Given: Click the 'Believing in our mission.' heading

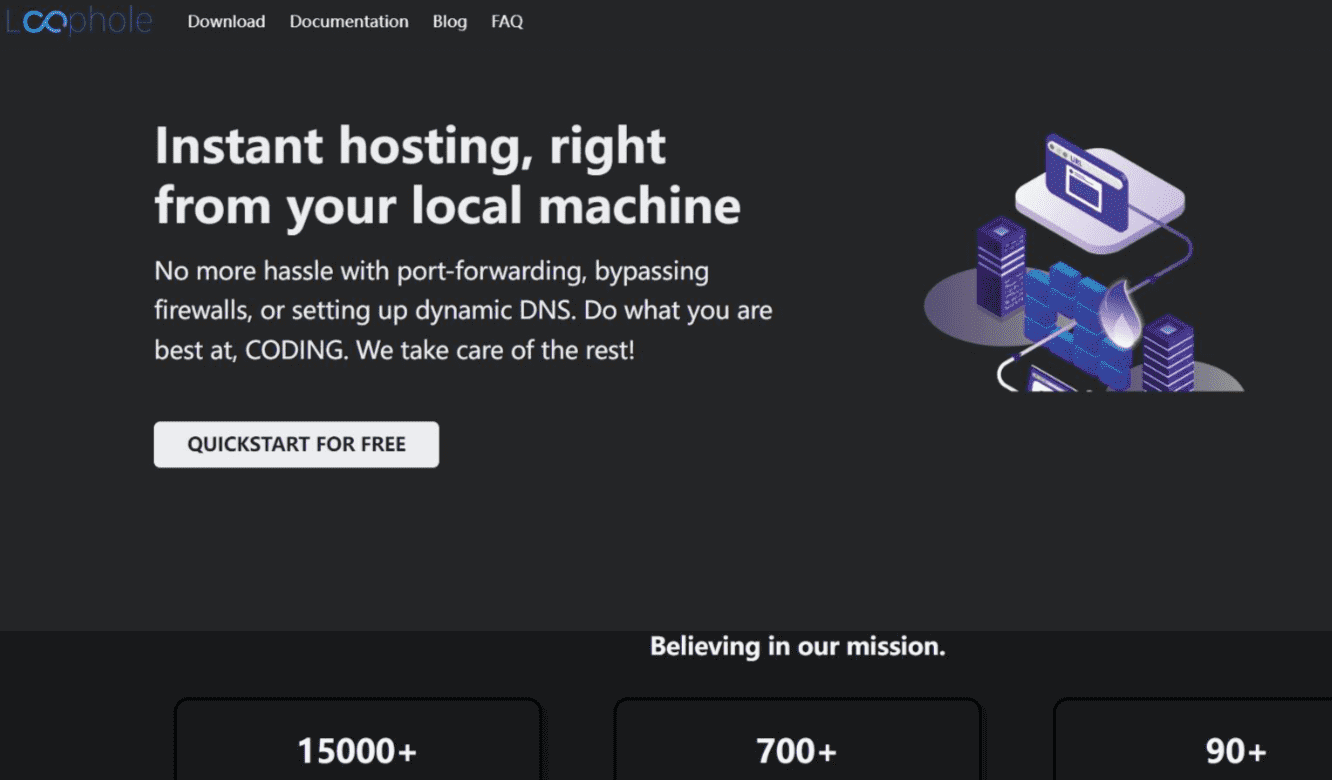Looking at the screenshot, I should 797,646.
